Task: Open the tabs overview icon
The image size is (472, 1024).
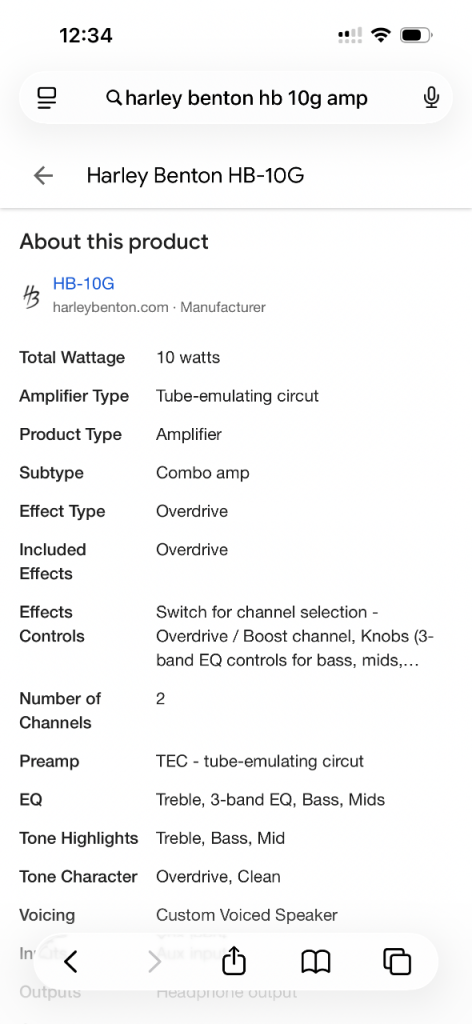Action: click(397, 962)
